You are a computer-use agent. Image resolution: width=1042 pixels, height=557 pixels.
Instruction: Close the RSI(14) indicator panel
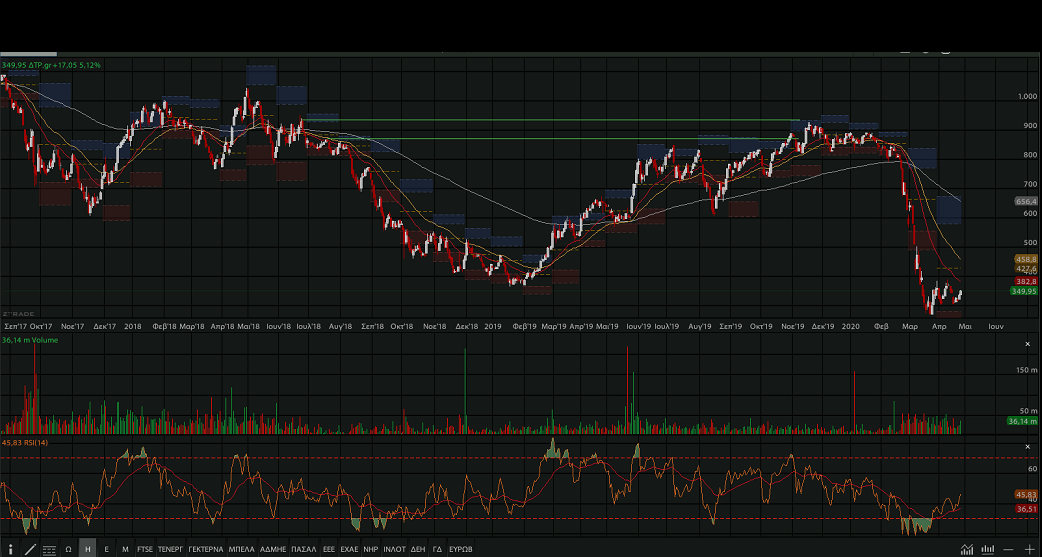point(1027,443)
